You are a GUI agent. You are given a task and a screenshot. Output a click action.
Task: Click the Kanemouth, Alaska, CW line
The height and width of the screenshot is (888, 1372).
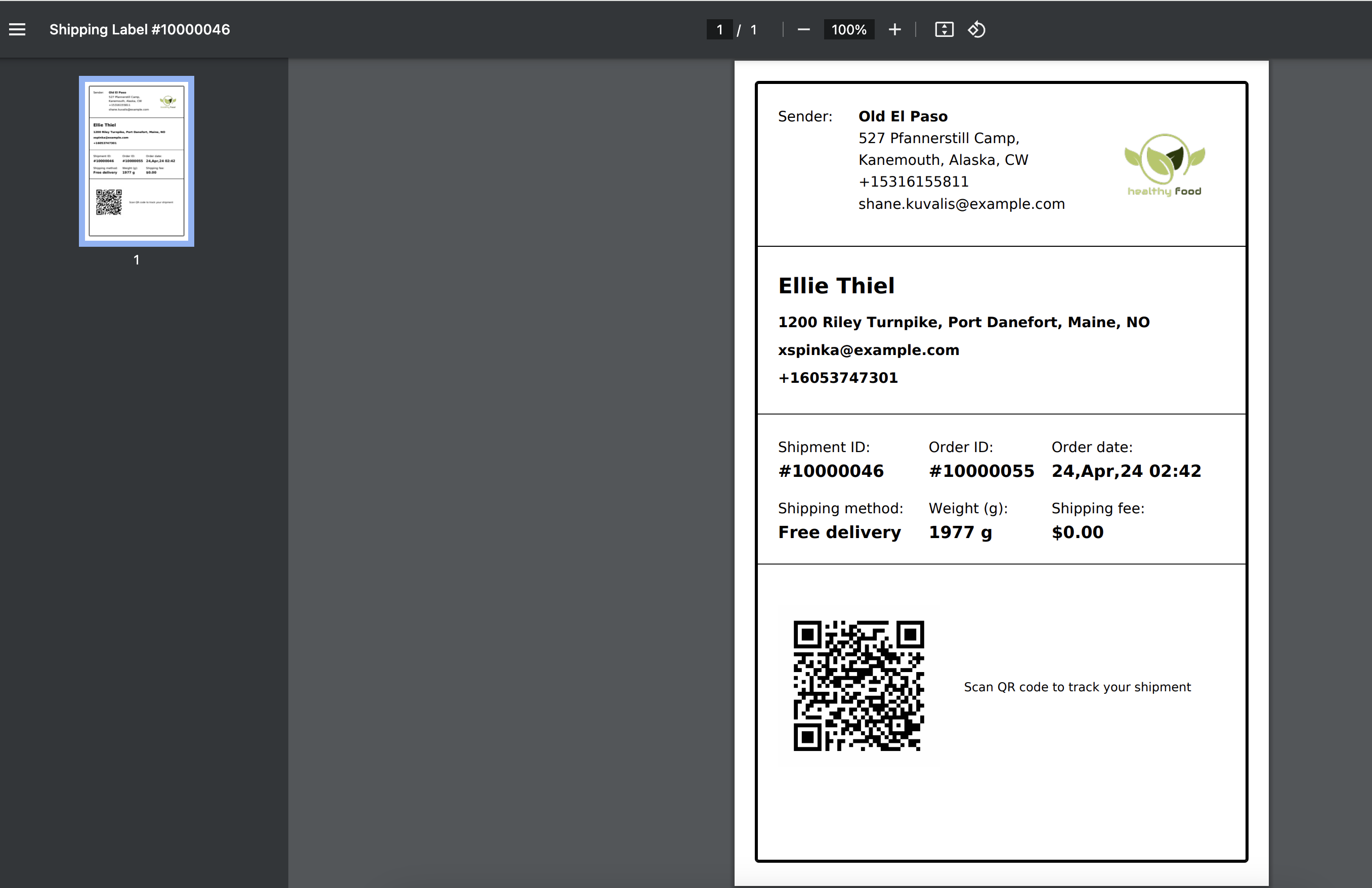[943, 160]
